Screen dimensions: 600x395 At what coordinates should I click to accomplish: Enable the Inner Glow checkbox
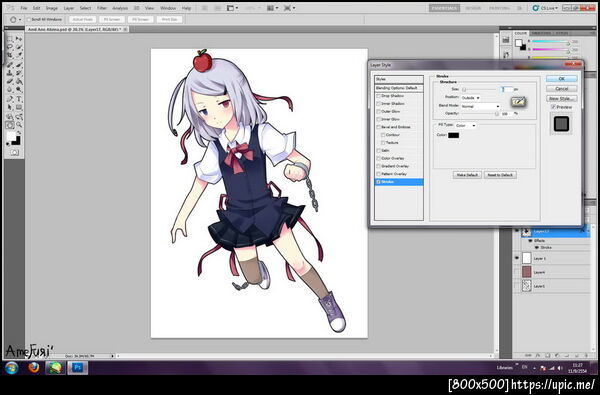click(x=378, y=119)
